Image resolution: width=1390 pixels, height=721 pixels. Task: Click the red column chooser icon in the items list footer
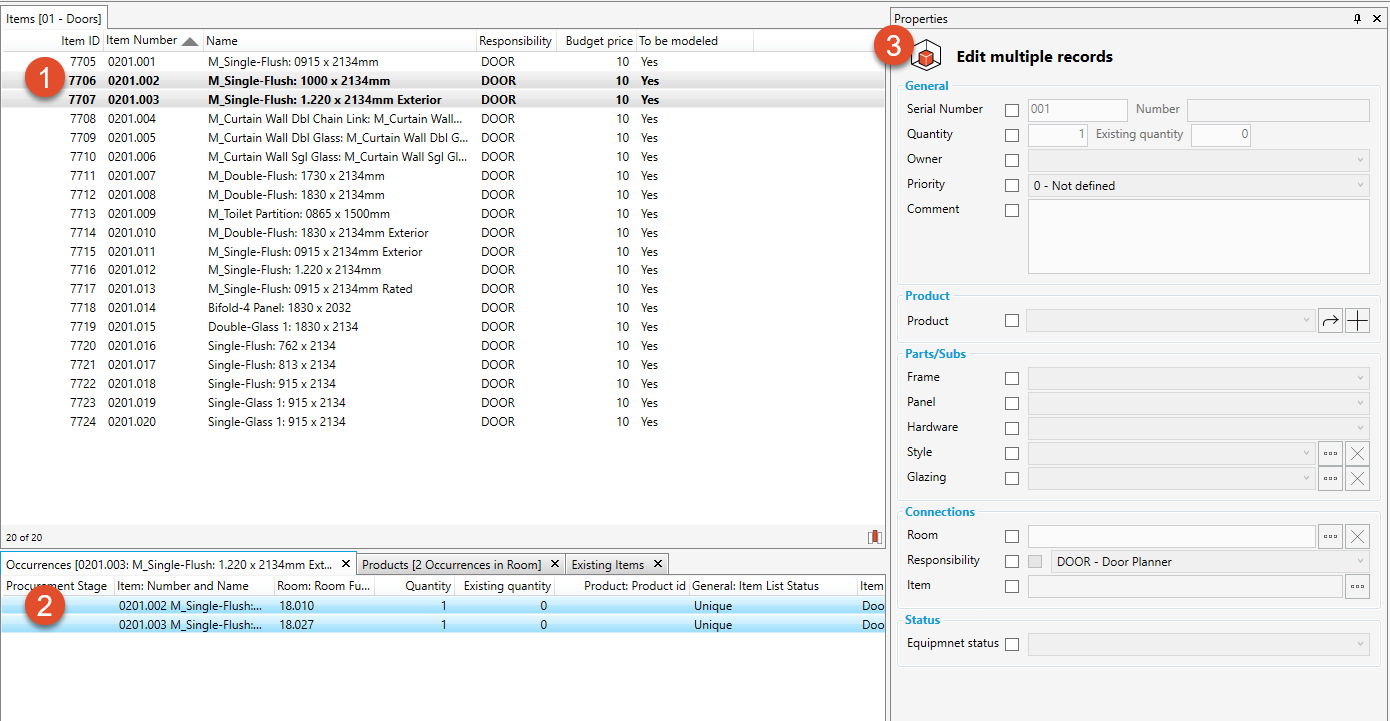point(875,537)
